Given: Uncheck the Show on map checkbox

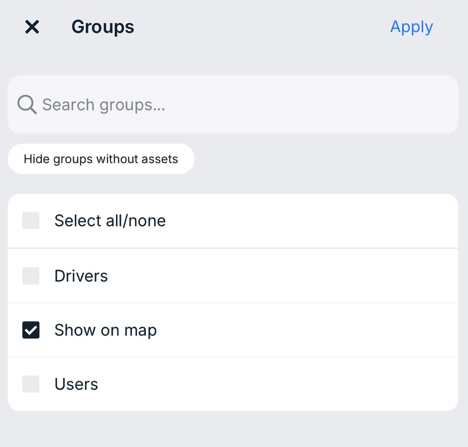Looking at the screenshot, I should (x=31, y=330).
